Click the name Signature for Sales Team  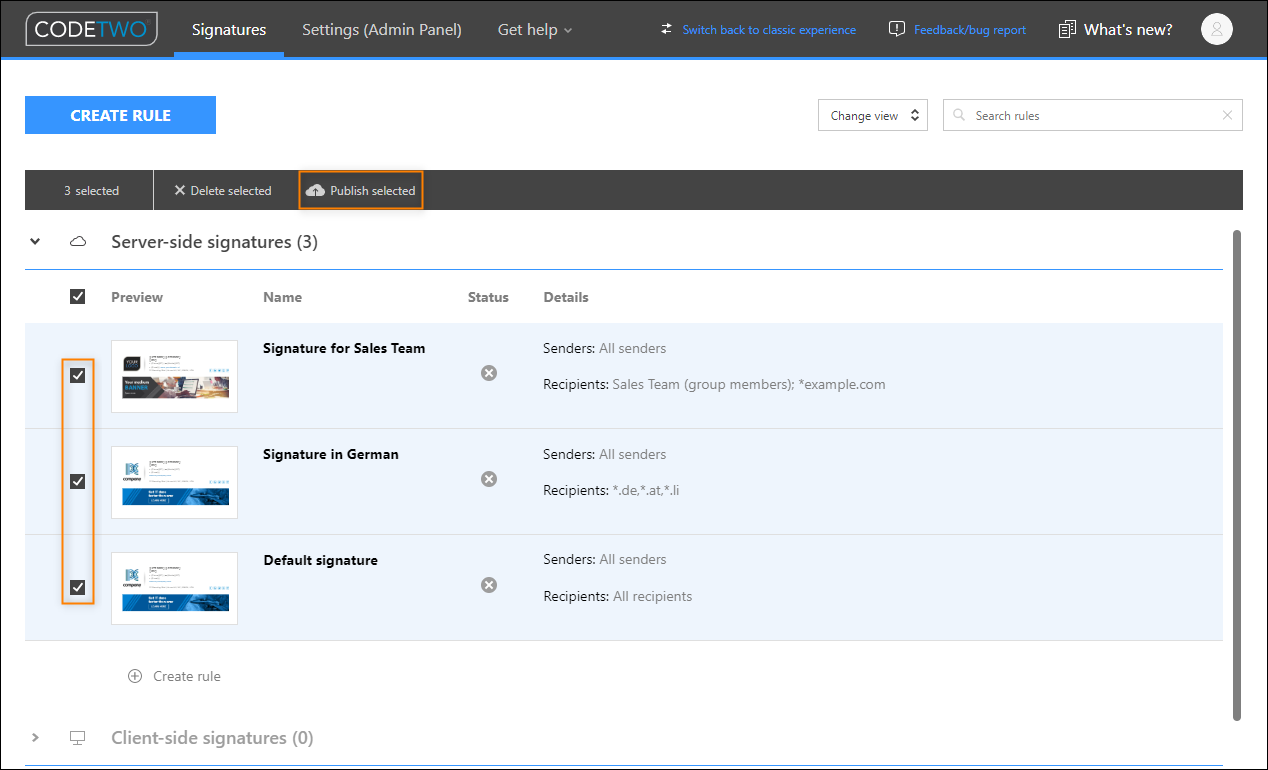[x=344, y=348]
